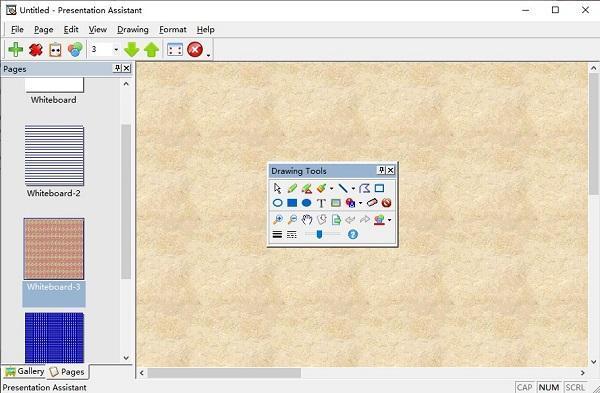Click the redo arrow in Drawing Tools
Screen dimensions: 600x393
pyautogui.click(x=365, y=220)
